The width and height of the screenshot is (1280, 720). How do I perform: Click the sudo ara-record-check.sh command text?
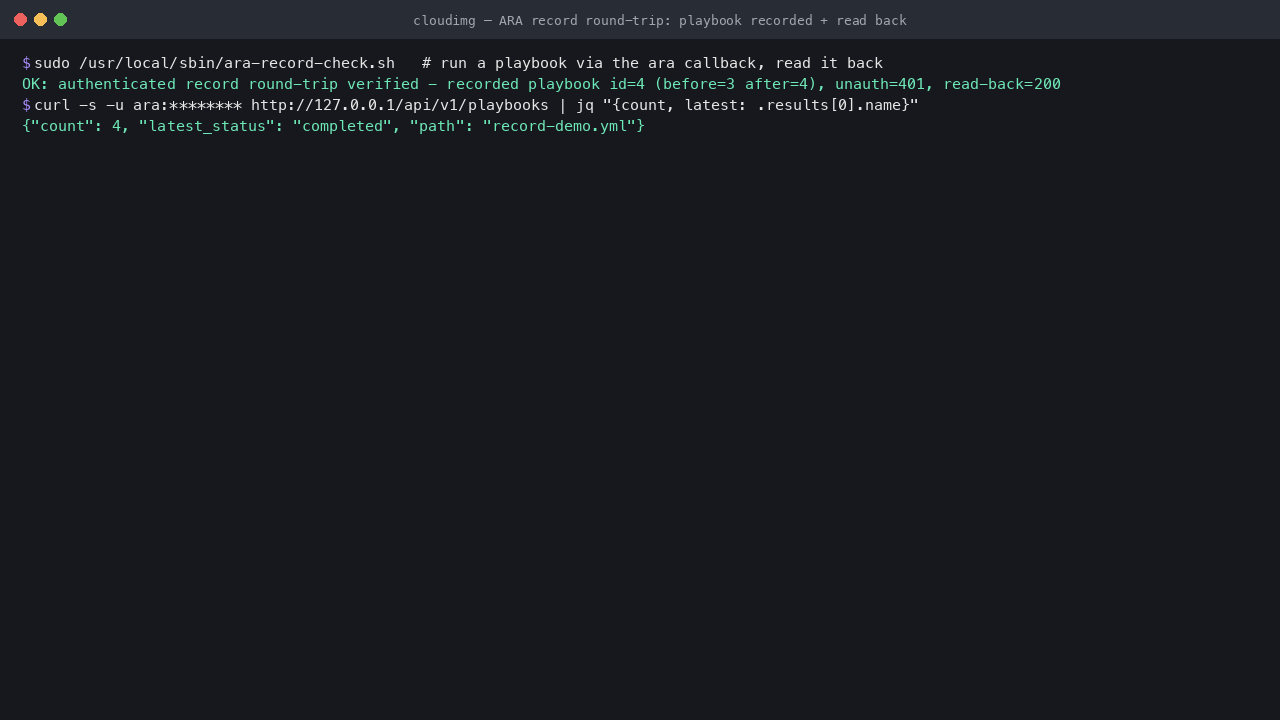click(x=215, y=63)
